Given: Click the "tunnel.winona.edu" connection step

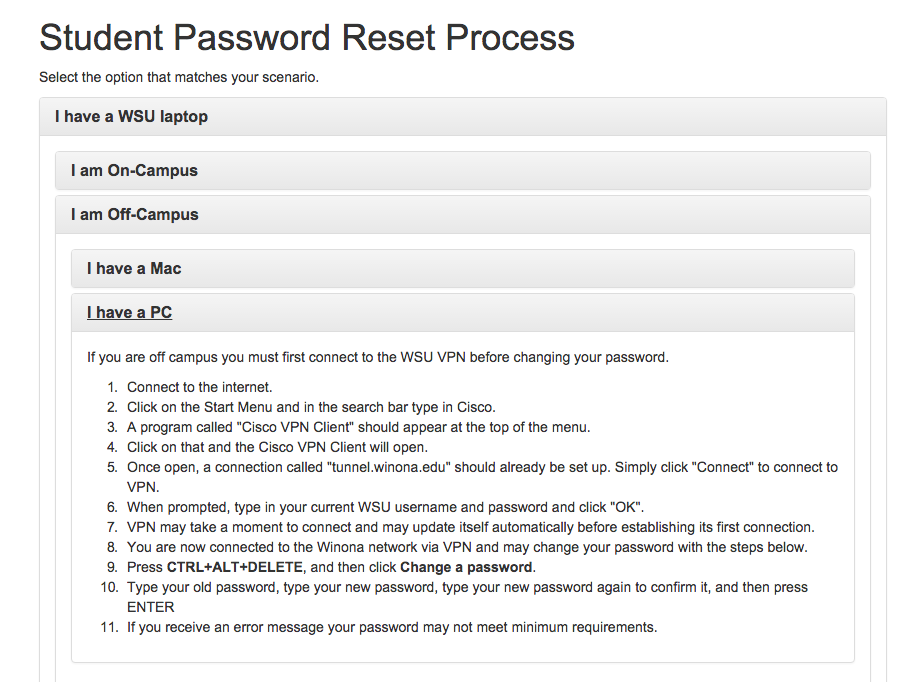Looking at the screenshot, I should (x=482, y=467).
